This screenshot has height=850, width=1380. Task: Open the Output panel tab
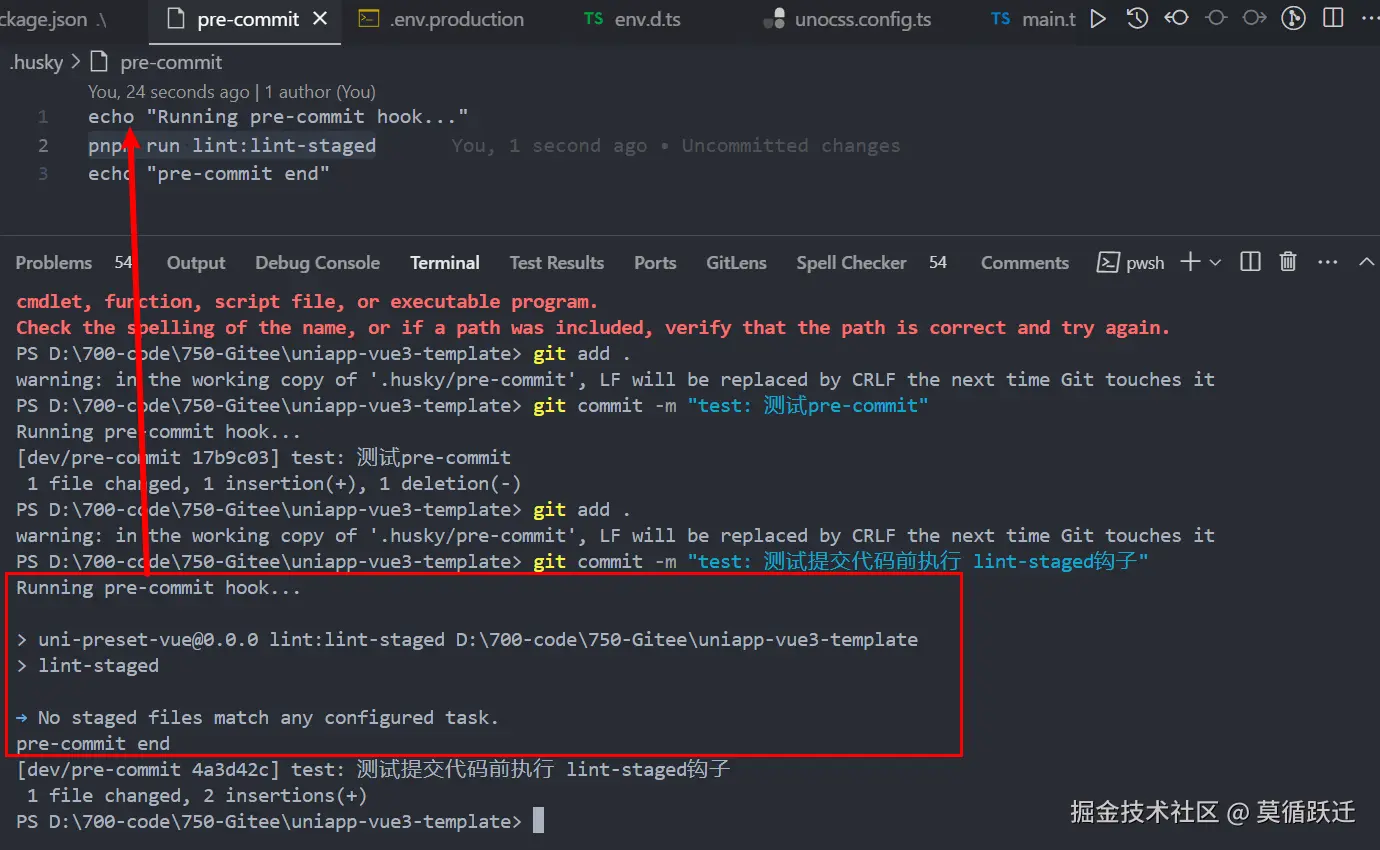click(x=196, y=263)
